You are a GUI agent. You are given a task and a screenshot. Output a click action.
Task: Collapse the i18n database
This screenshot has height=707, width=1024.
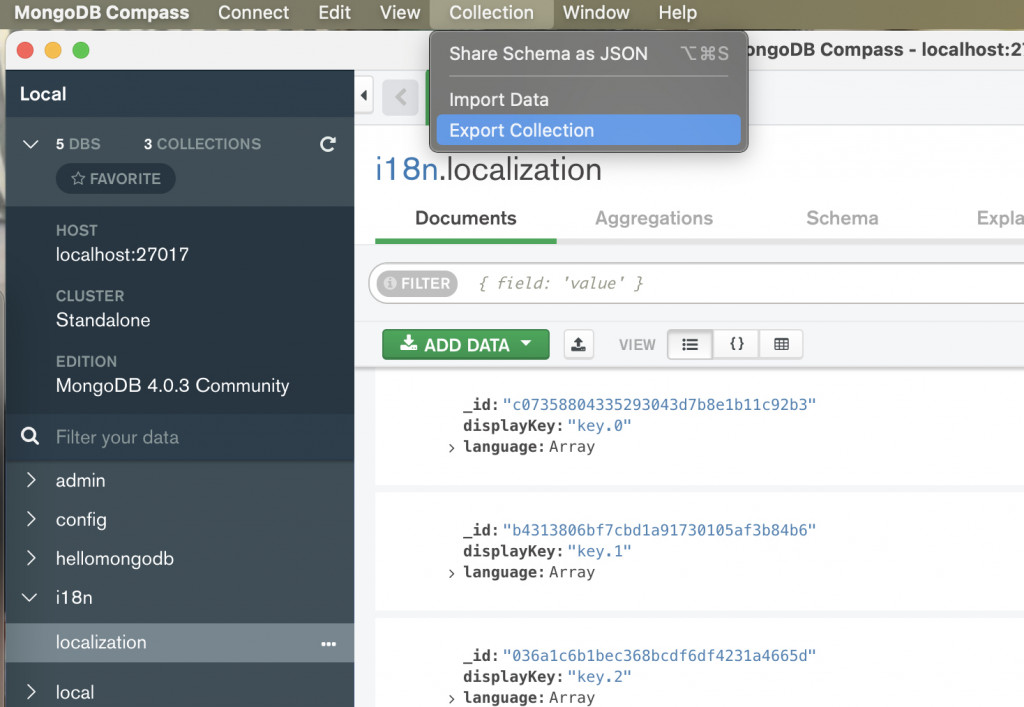[x=30, y=597]
